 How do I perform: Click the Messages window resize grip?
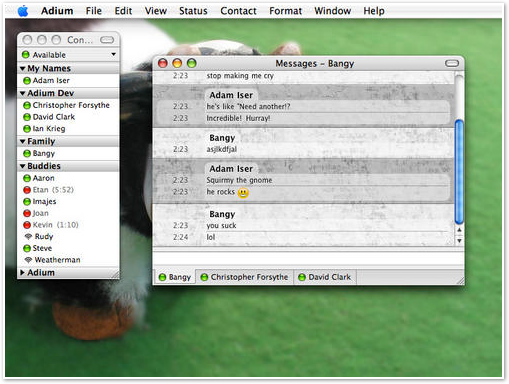460,281
